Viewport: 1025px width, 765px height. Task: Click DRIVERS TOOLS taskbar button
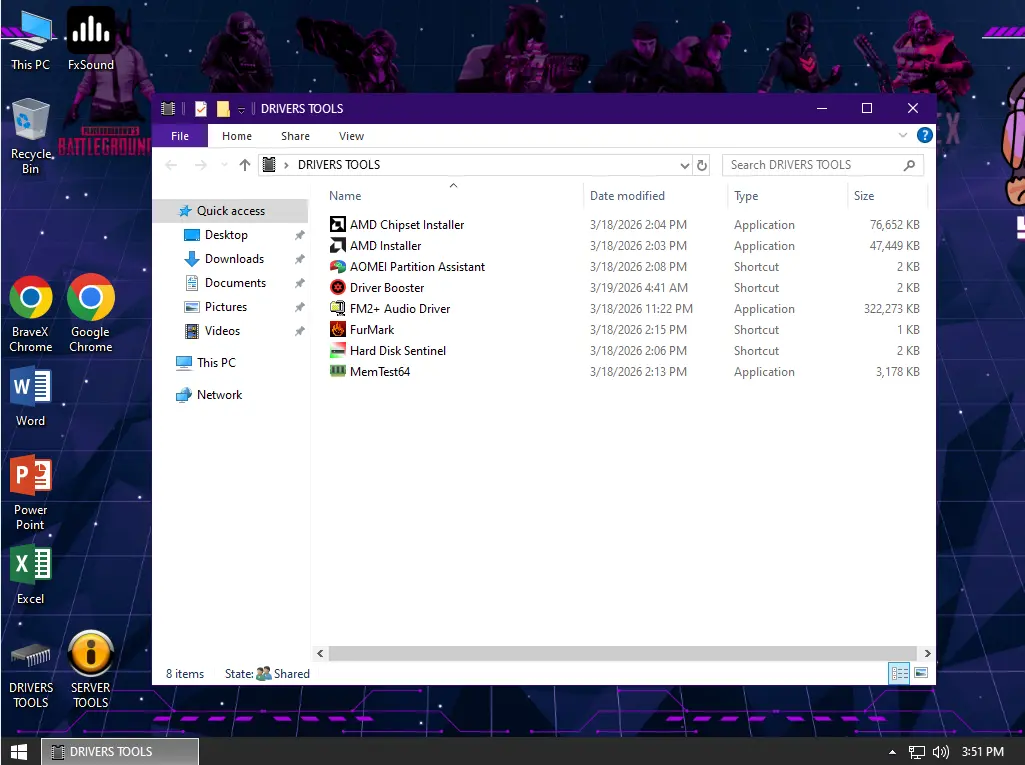120,752
